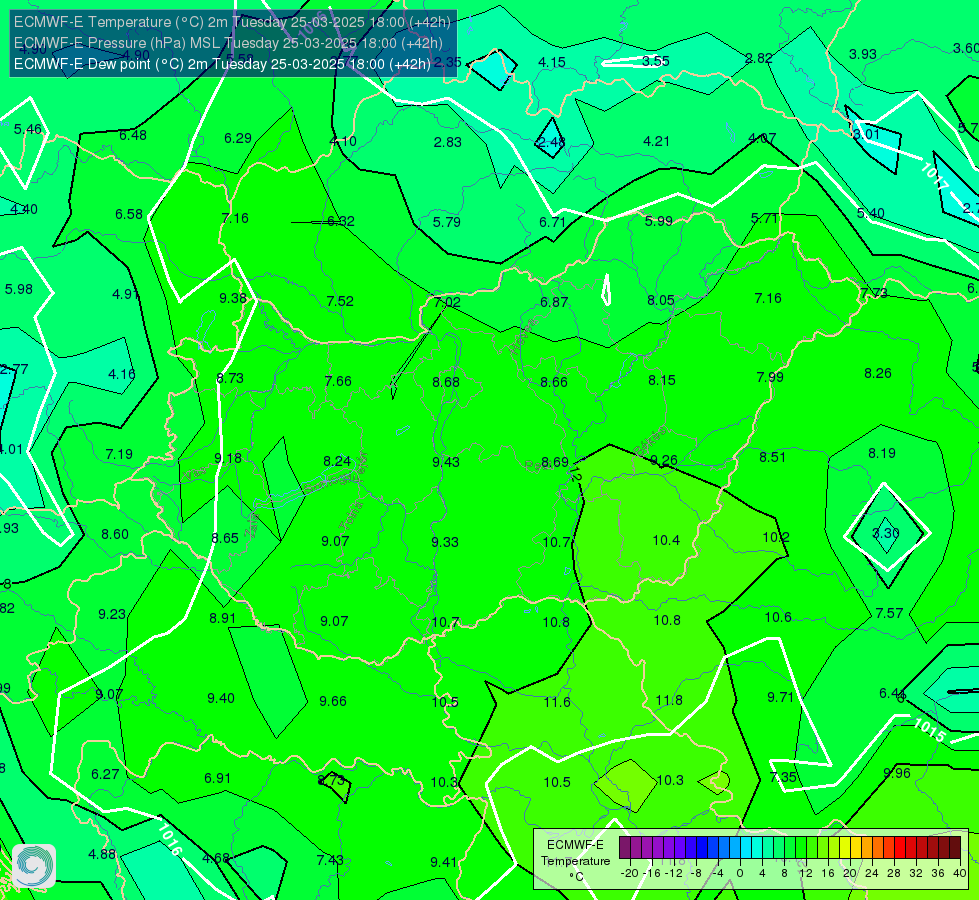Click the 8.68 temperature value

pyautogui.click(x=446, y=382)
